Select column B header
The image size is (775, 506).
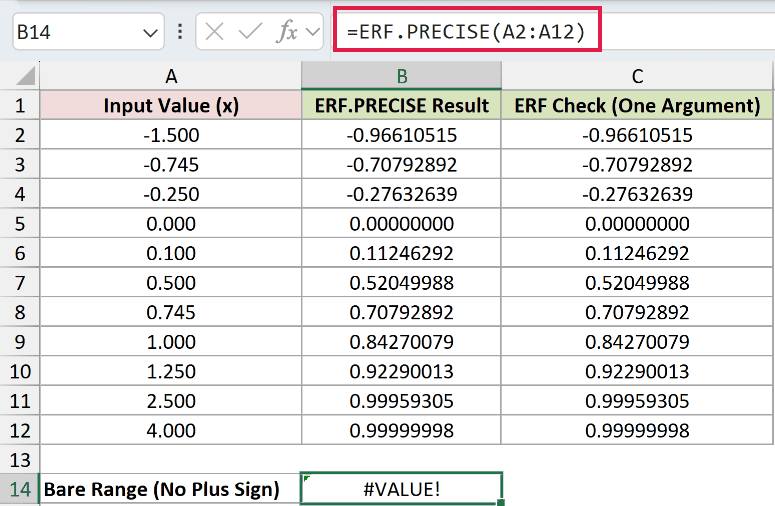(x=401, y=76)
